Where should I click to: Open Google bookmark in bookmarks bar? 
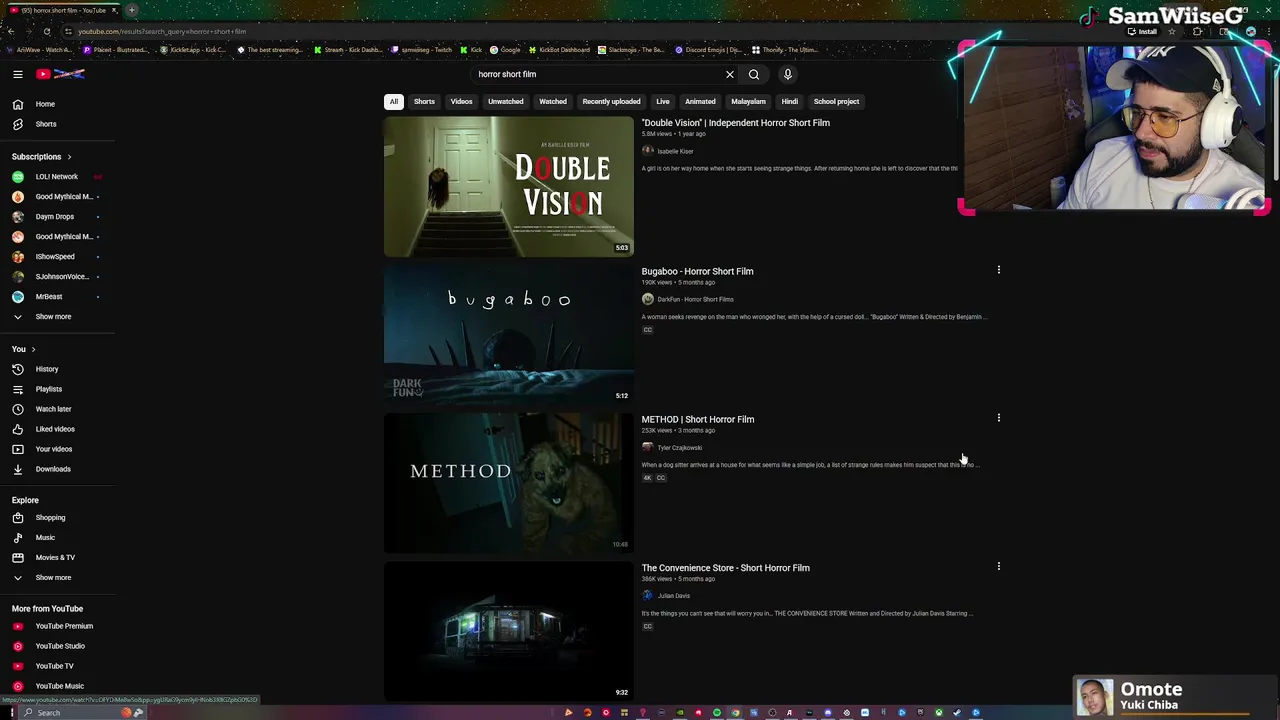click(x=505, y=50)
